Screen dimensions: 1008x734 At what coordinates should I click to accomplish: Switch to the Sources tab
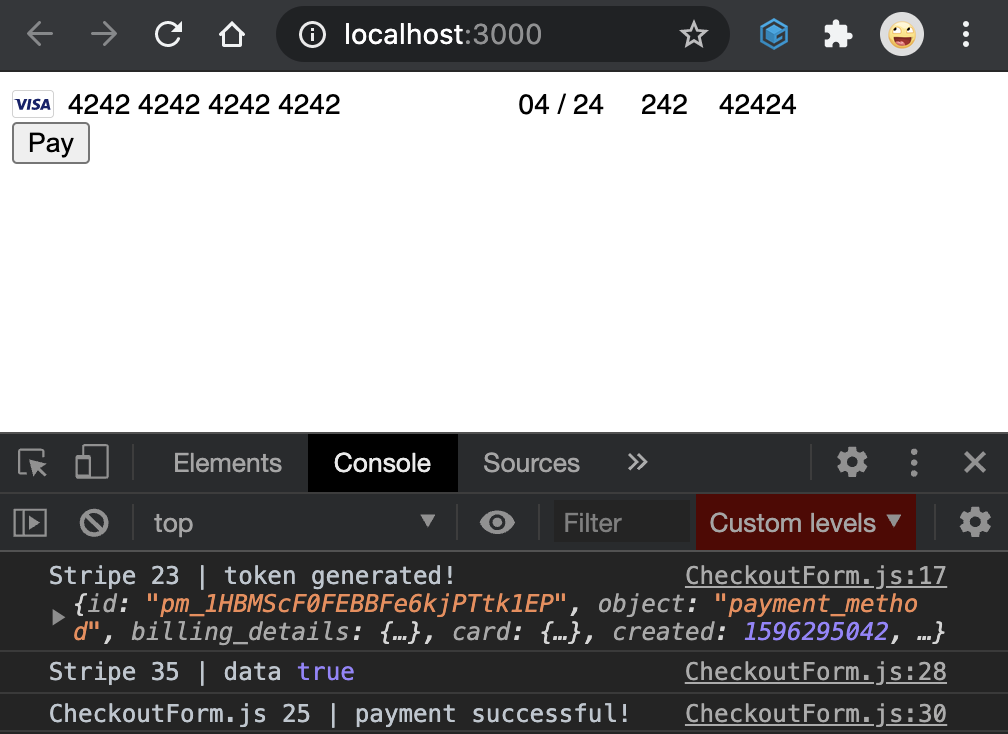[x=531, y=462]
